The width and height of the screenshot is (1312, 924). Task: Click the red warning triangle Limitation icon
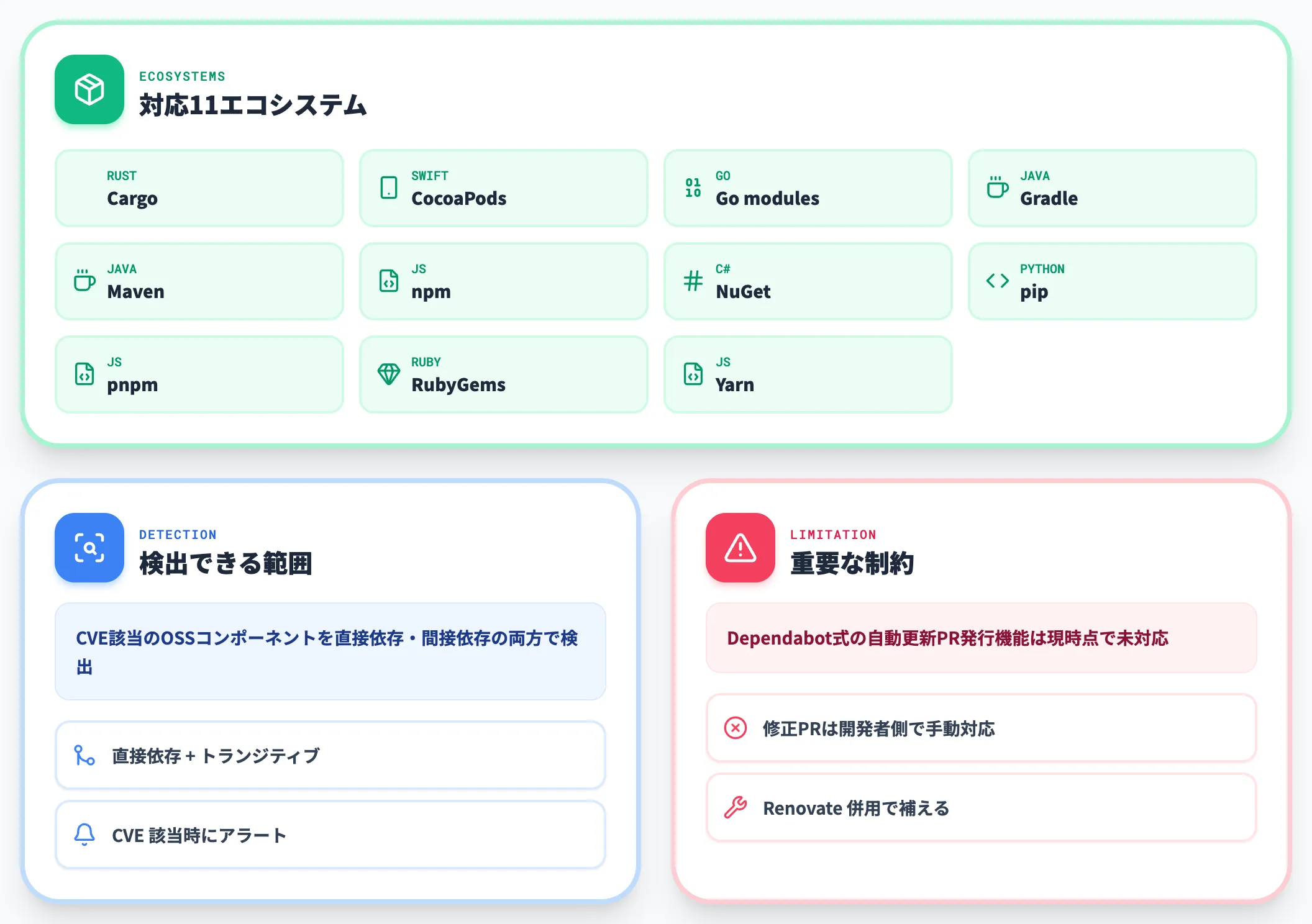coord(740,548)
